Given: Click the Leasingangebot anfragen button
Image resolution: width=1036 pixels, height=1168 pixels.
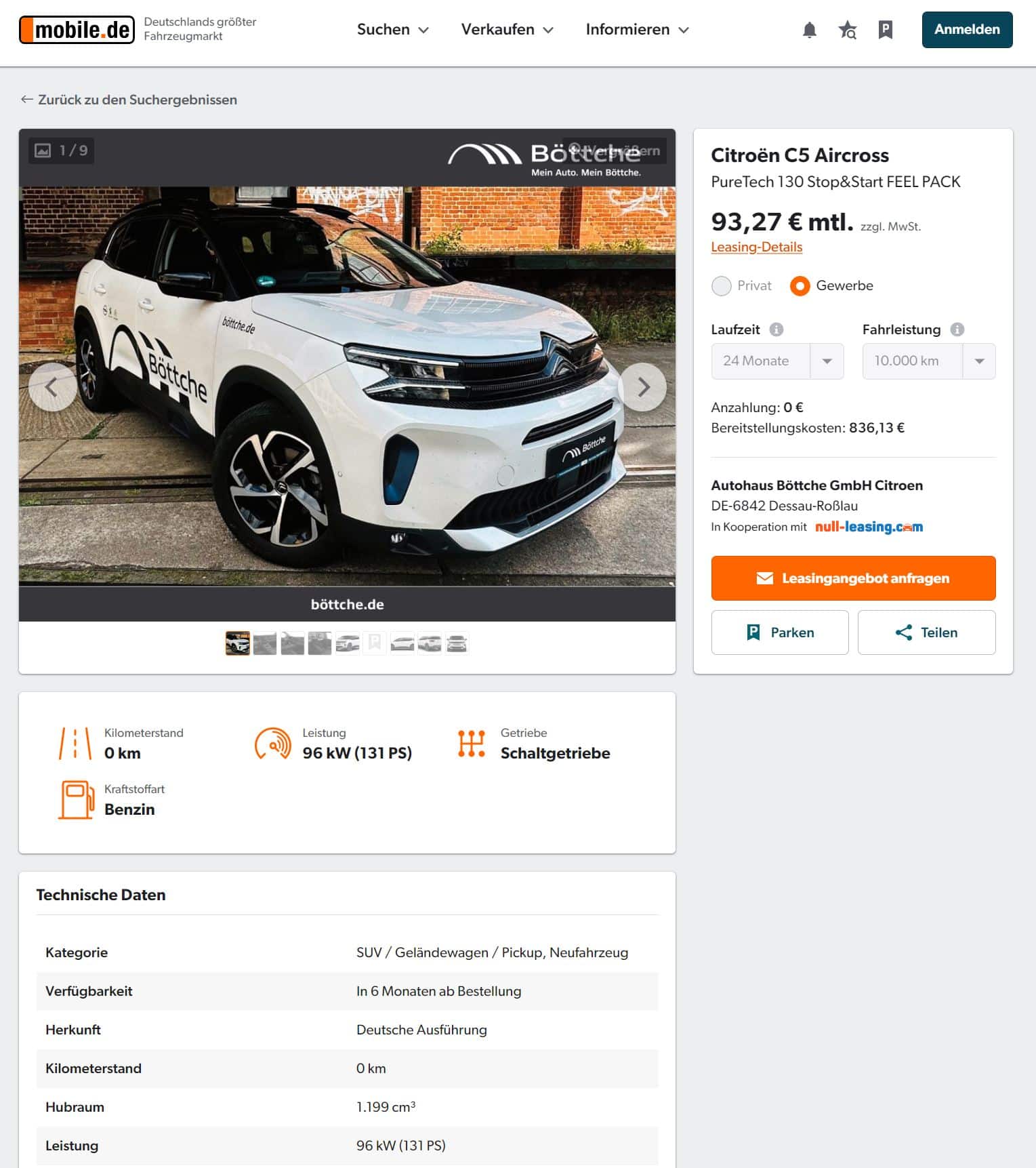Looking at the screenshot, I should [853, 578].
